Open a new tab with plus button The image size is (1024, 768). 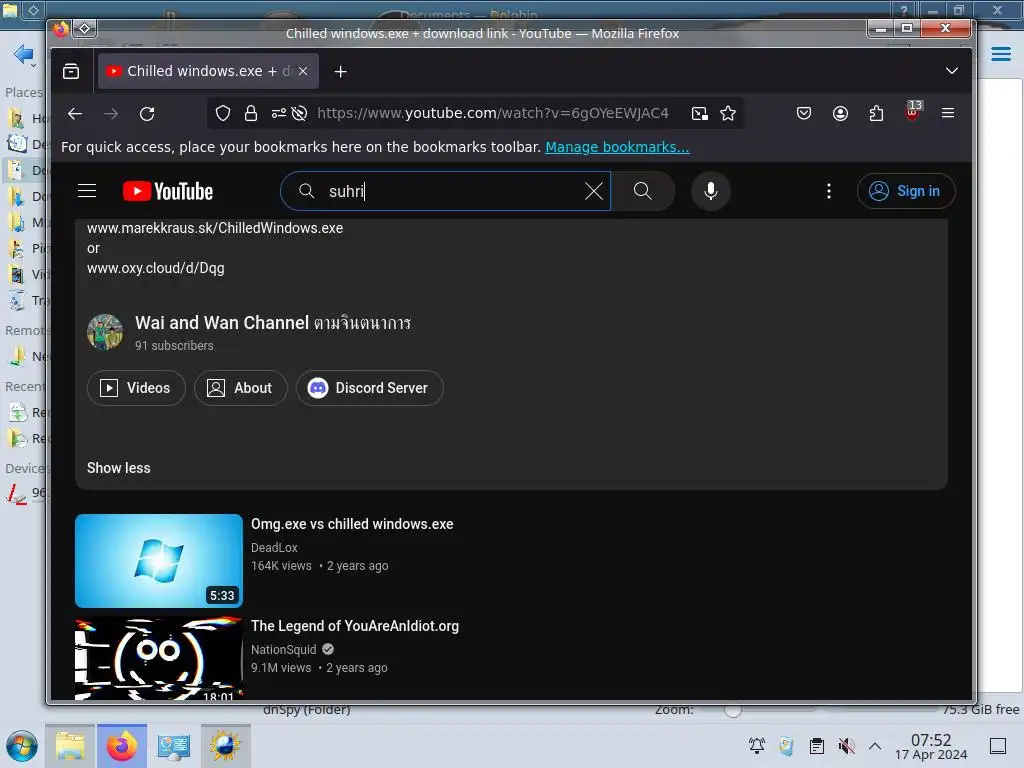[x=340, y=71]
